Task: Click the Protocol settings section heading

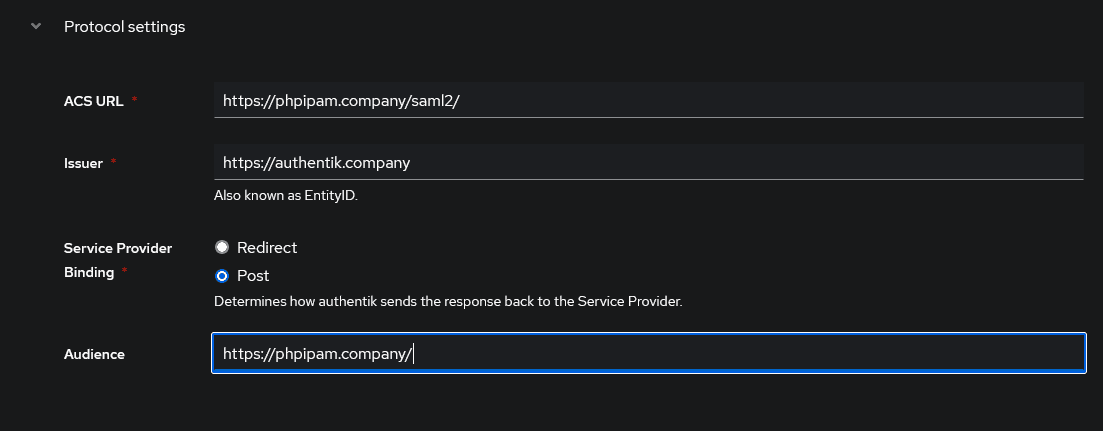Action: (124, 27)
